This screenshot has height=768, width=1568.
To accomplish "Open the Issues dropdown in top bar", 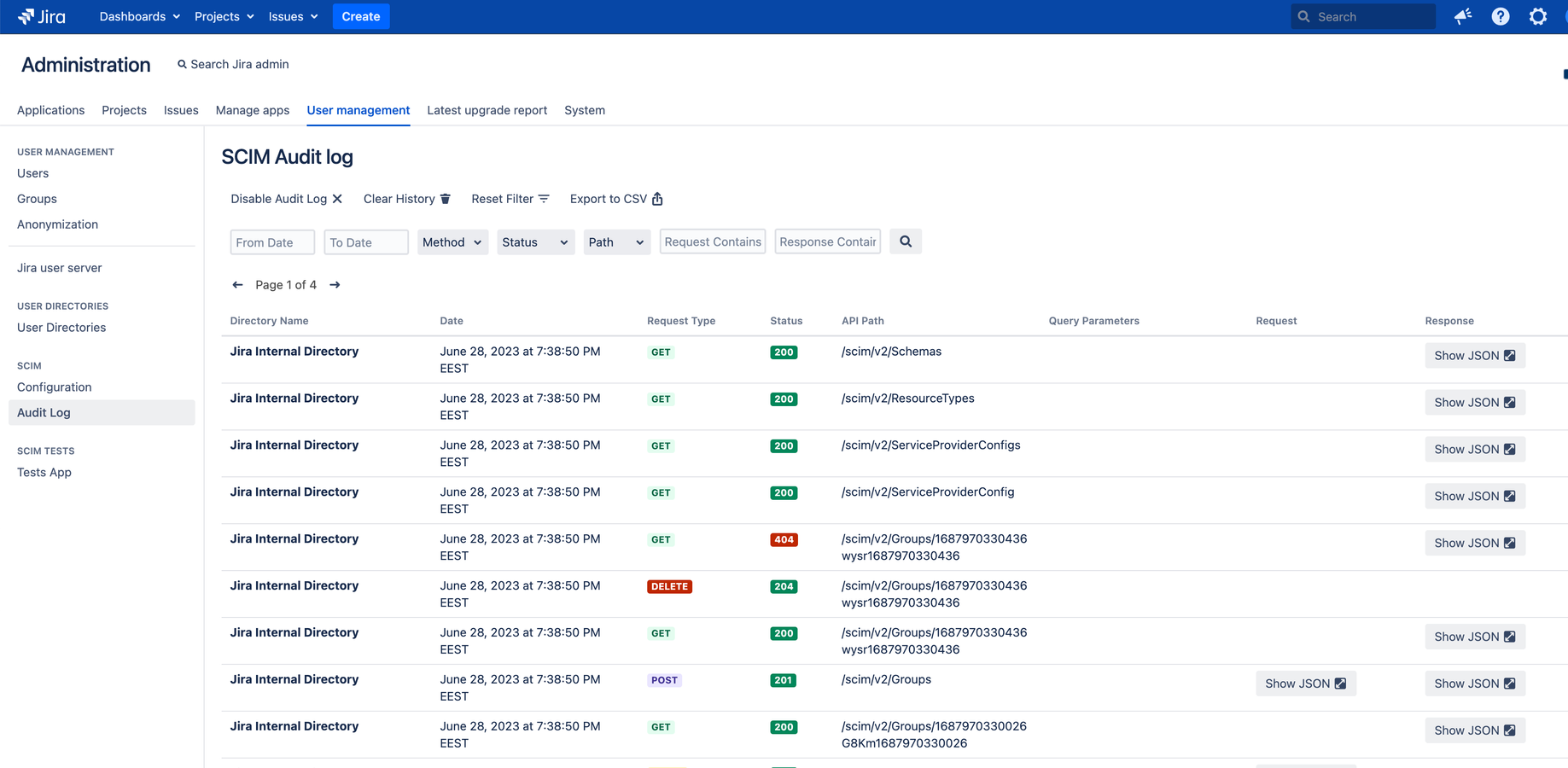I will (x=293, y=16).
